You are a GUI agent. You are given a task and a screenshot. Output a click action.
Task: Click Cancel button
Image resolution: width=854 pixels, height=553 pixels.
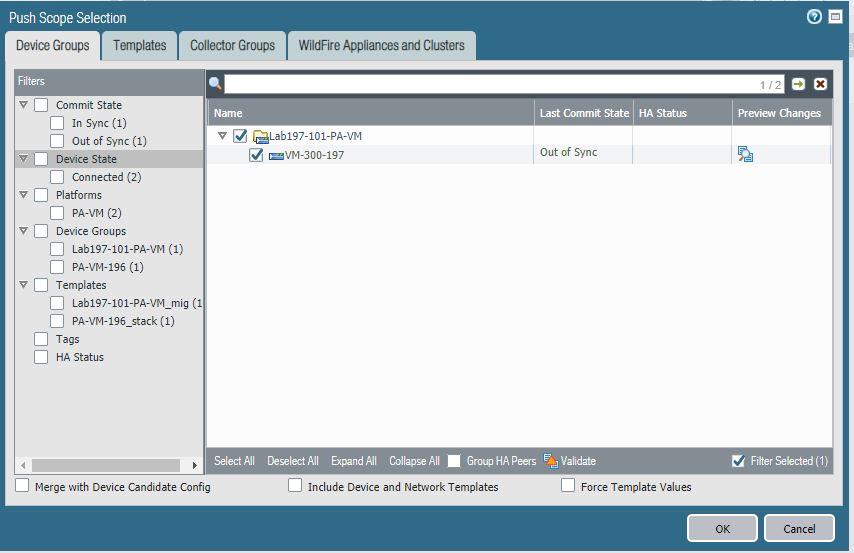[799, 528]
